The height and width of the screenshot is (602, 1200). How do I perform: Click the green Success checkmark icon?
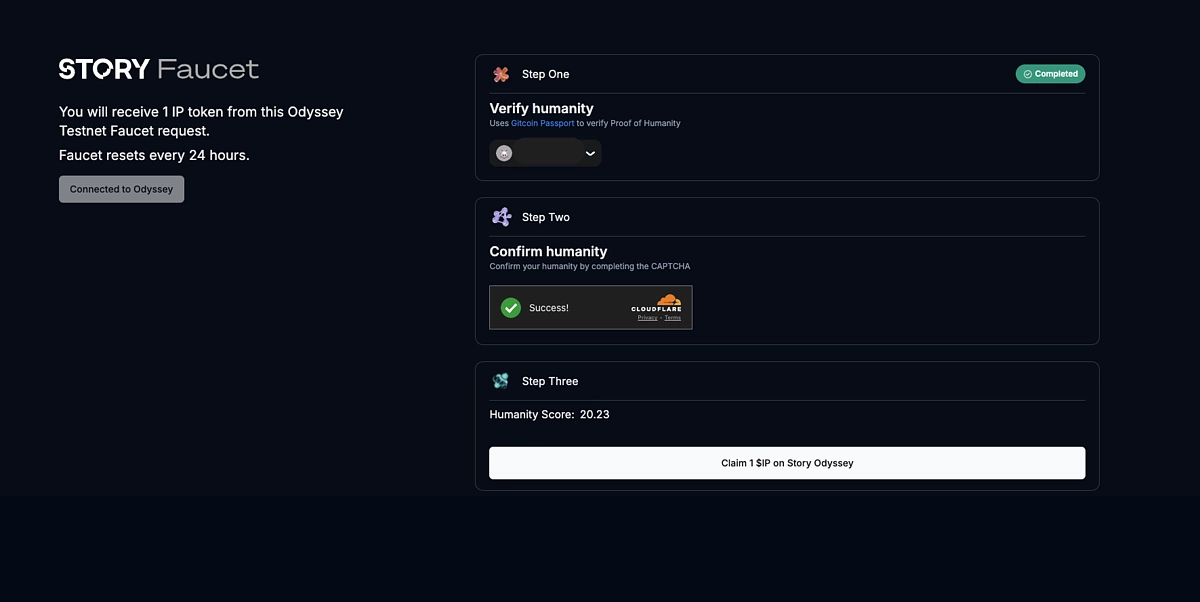tap(511, 308)
